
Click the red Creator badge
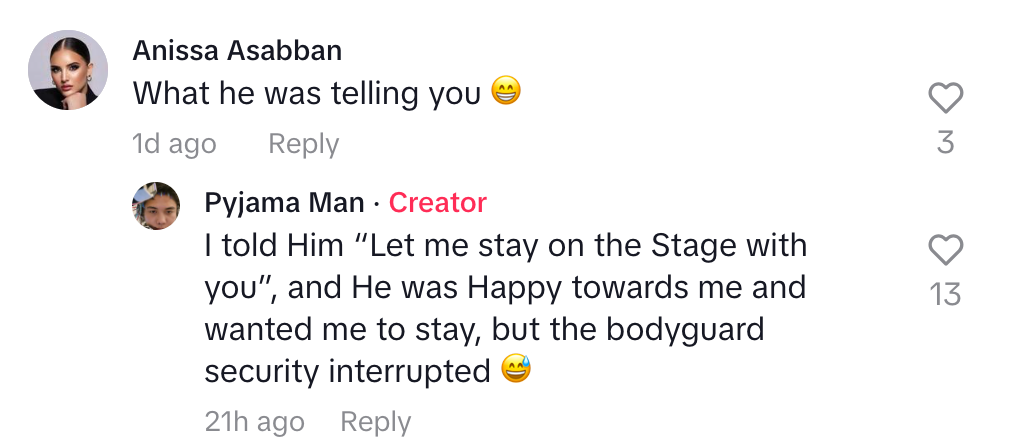point(437,203)
